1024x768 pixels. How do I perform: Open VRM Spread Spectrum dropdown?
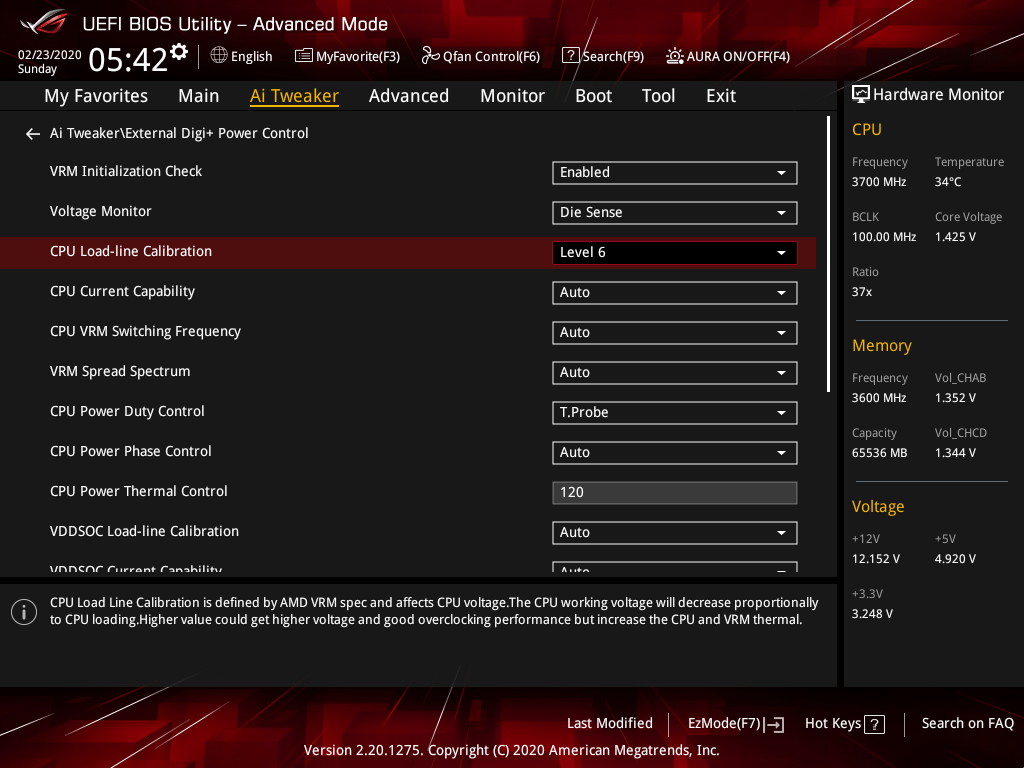point(675,372)
